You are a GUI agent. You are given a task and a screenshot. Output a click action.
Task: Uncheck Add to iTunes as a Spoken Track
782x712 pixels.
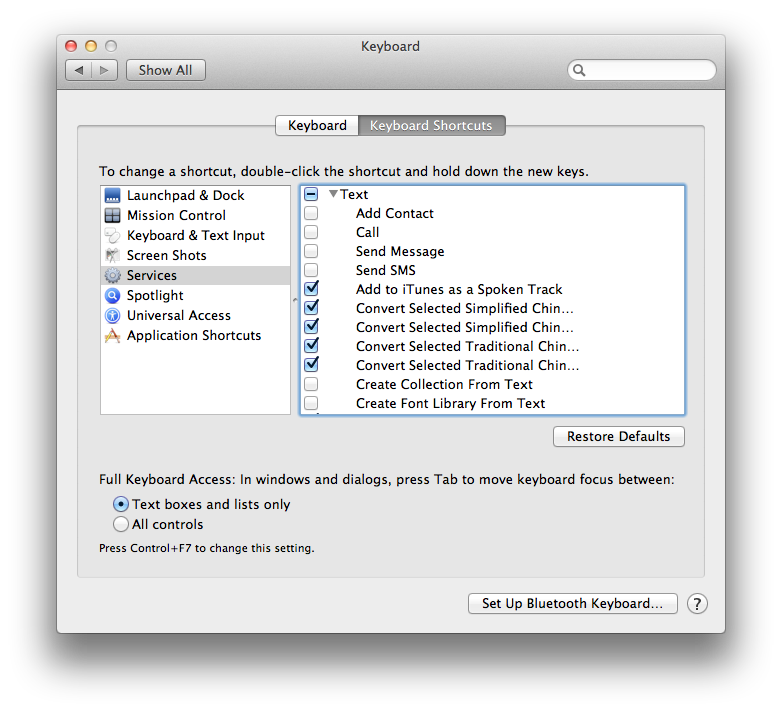pyautogui.click(x=312, y=289)
